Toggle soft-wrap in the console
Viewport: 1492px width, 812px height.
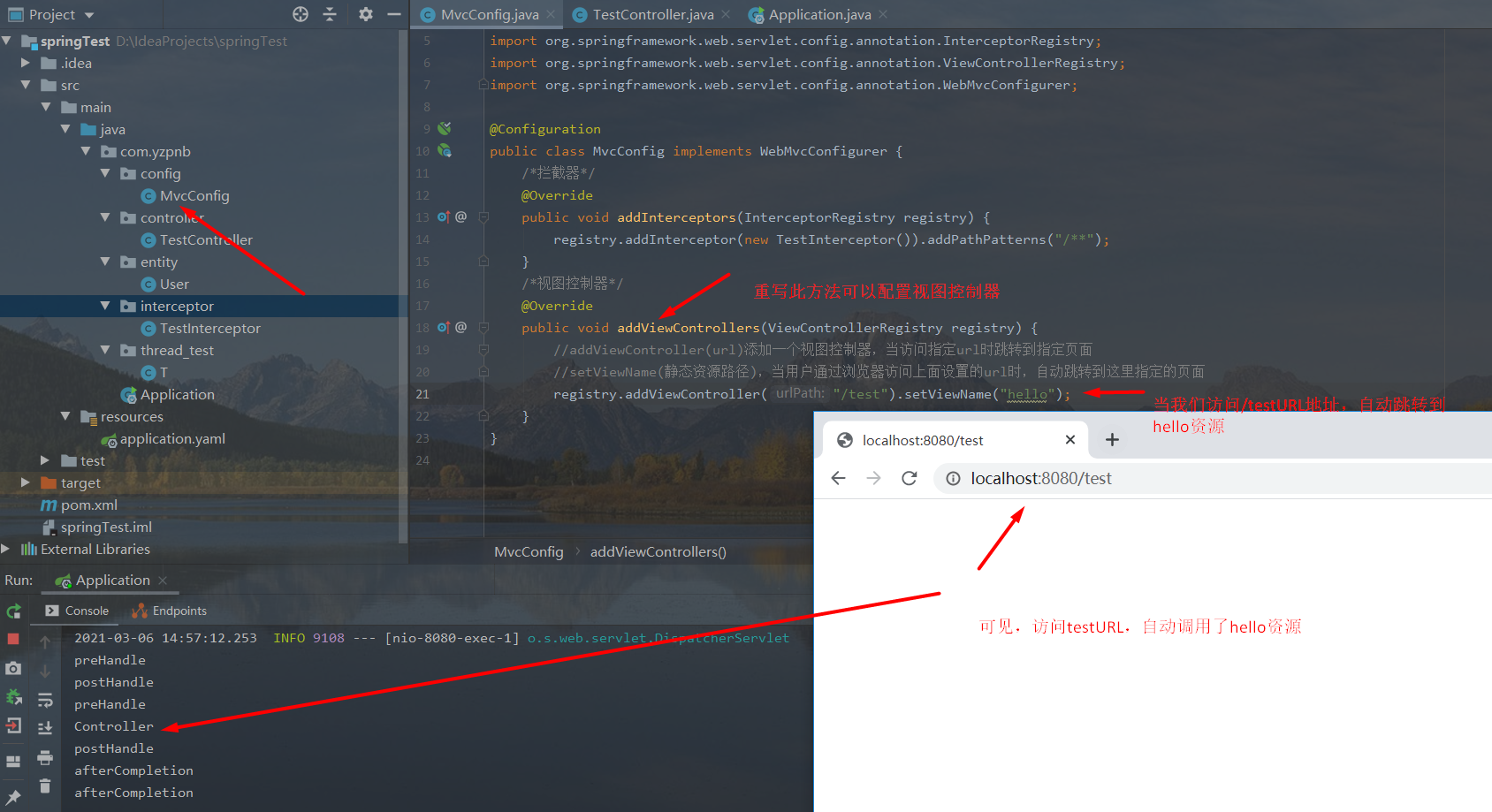(x=45, y=701)
